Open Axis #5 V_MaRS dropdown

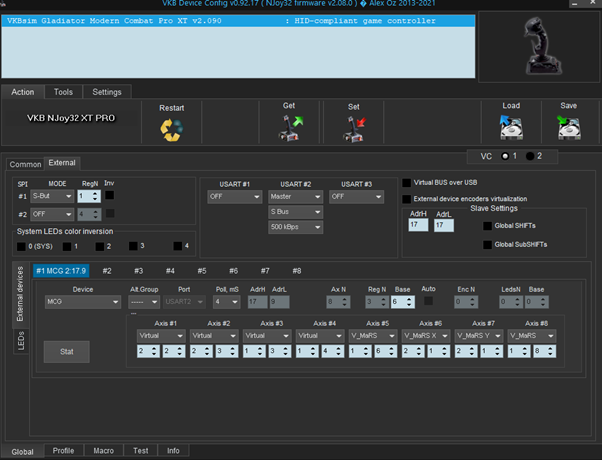point(373,336)
